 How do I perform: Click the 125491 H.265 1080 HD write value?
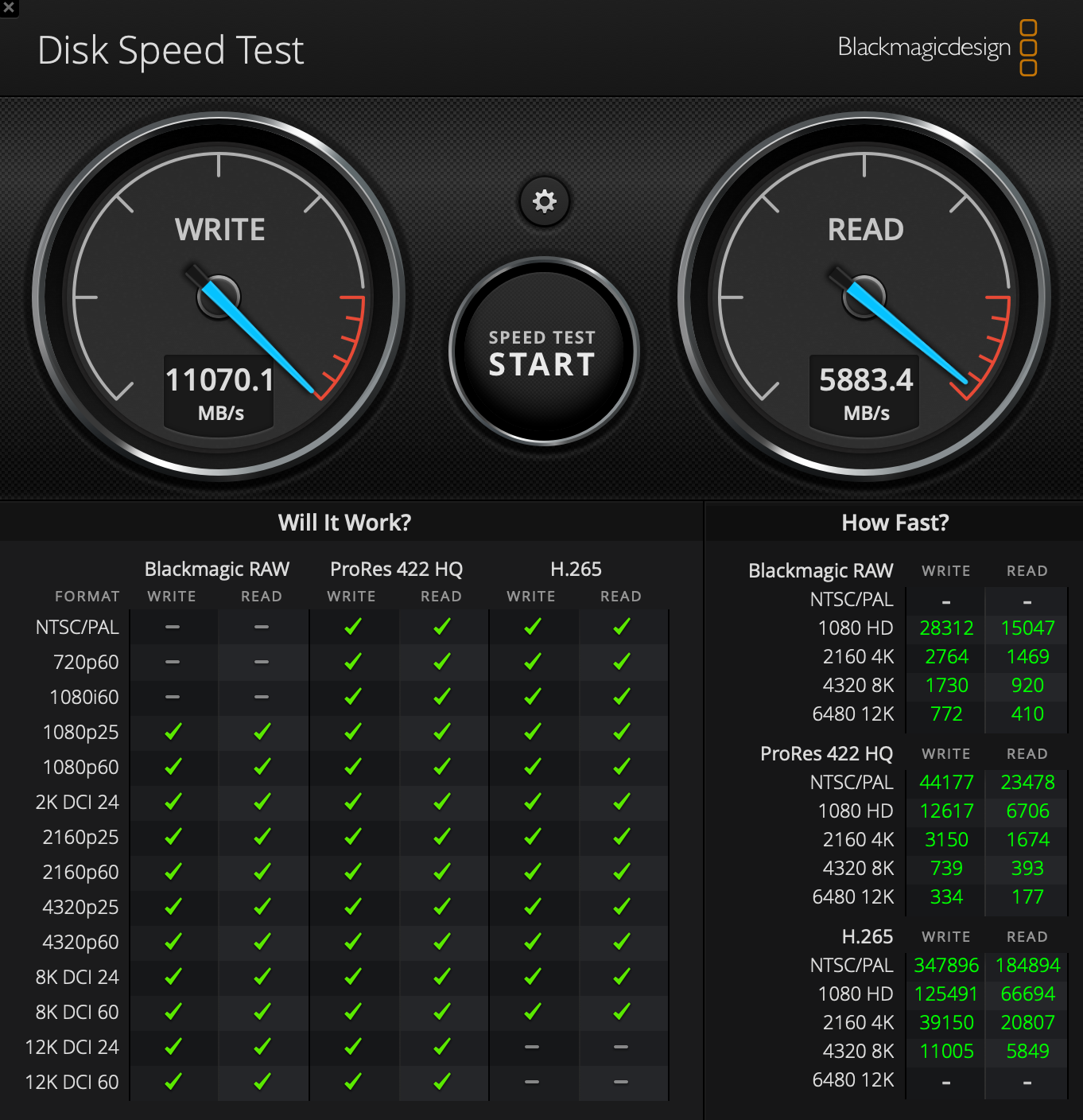click(946, 994)
